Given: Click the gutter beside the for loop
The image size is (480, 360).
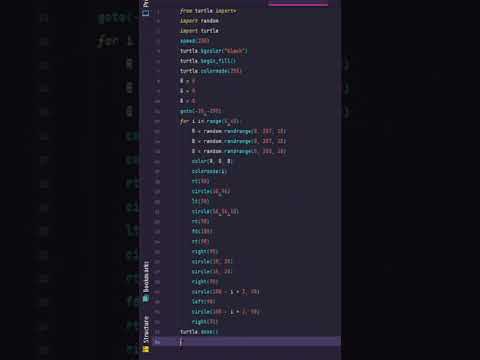Looking at the screenshot, I should (x=158, y=121).
